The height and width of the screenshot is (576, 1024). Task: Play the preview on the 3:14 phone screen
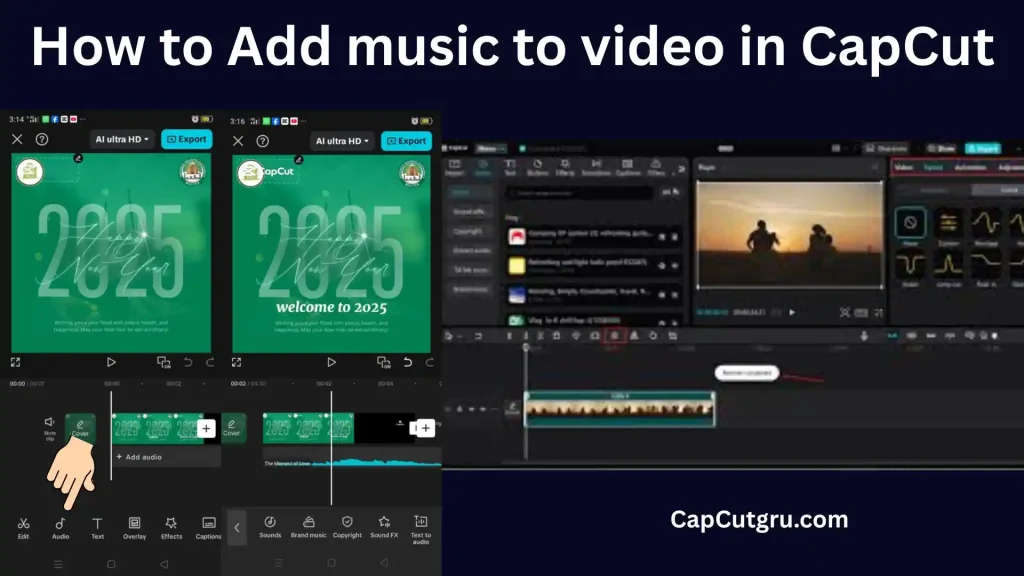(111, 362)
